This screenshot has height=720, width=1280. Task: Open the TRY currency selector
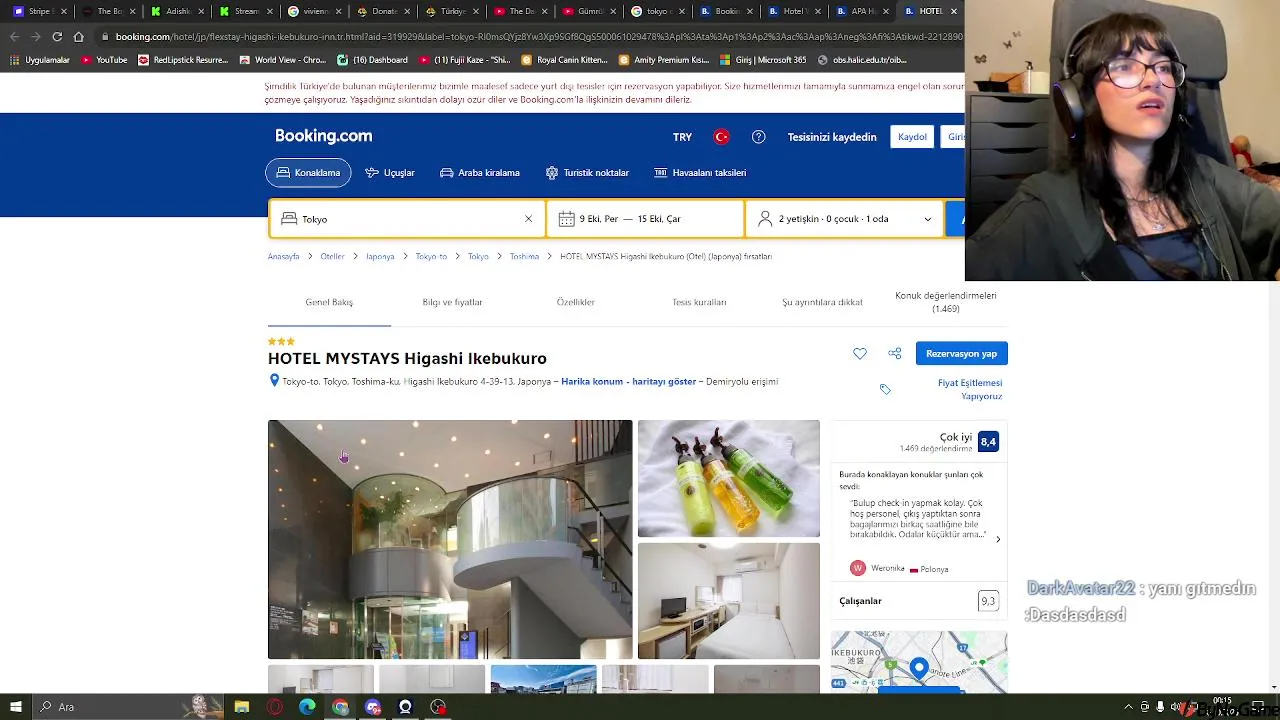tap(682, 137)
